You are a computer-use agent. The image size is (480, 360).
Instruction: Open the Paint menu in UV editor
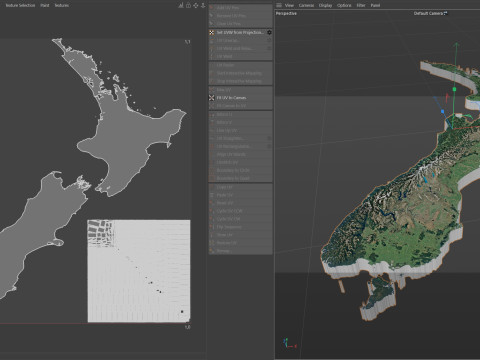click(45, 5)
